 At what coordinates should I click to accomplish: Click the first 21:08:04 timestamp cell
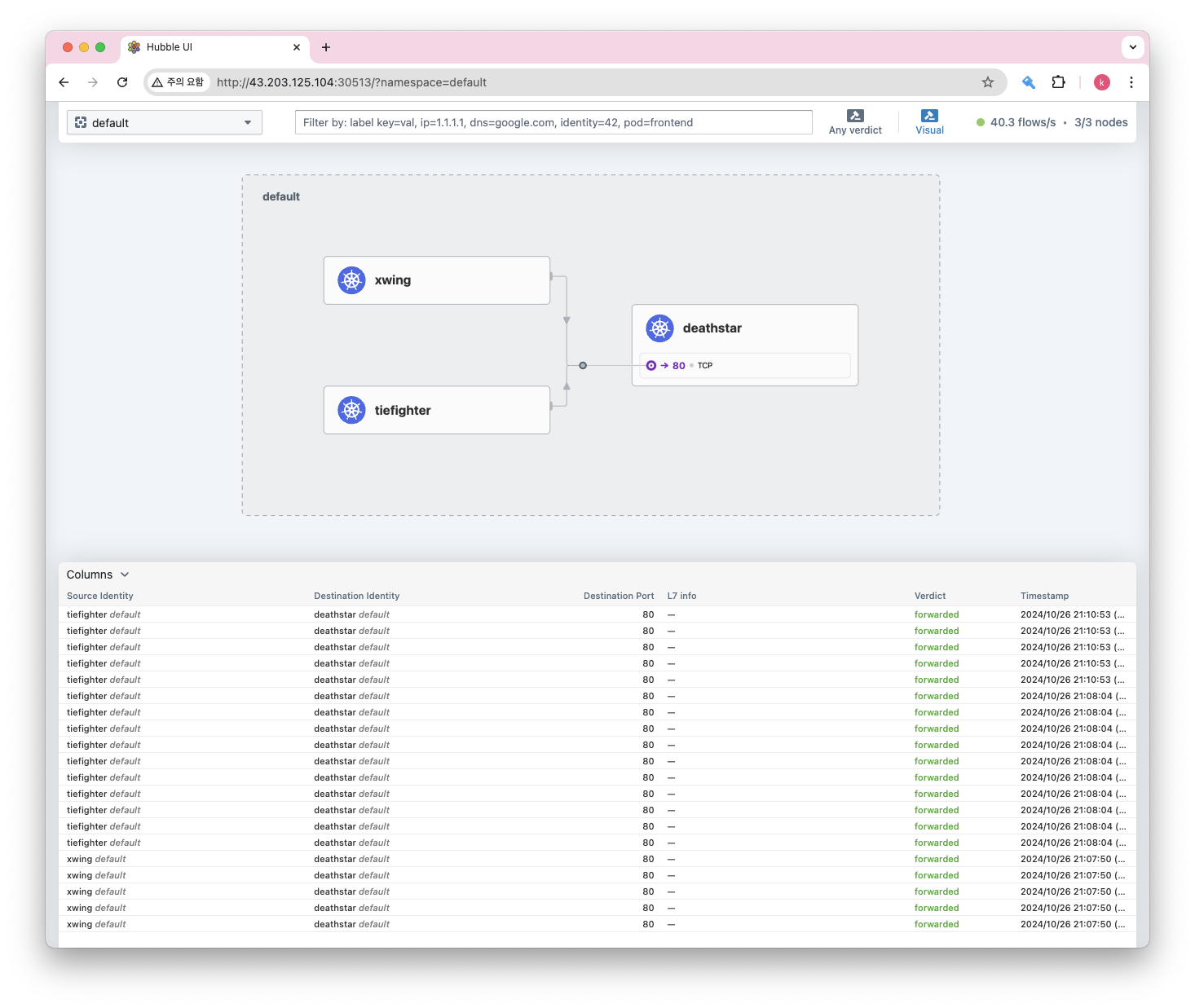[x=1073, y=696]
